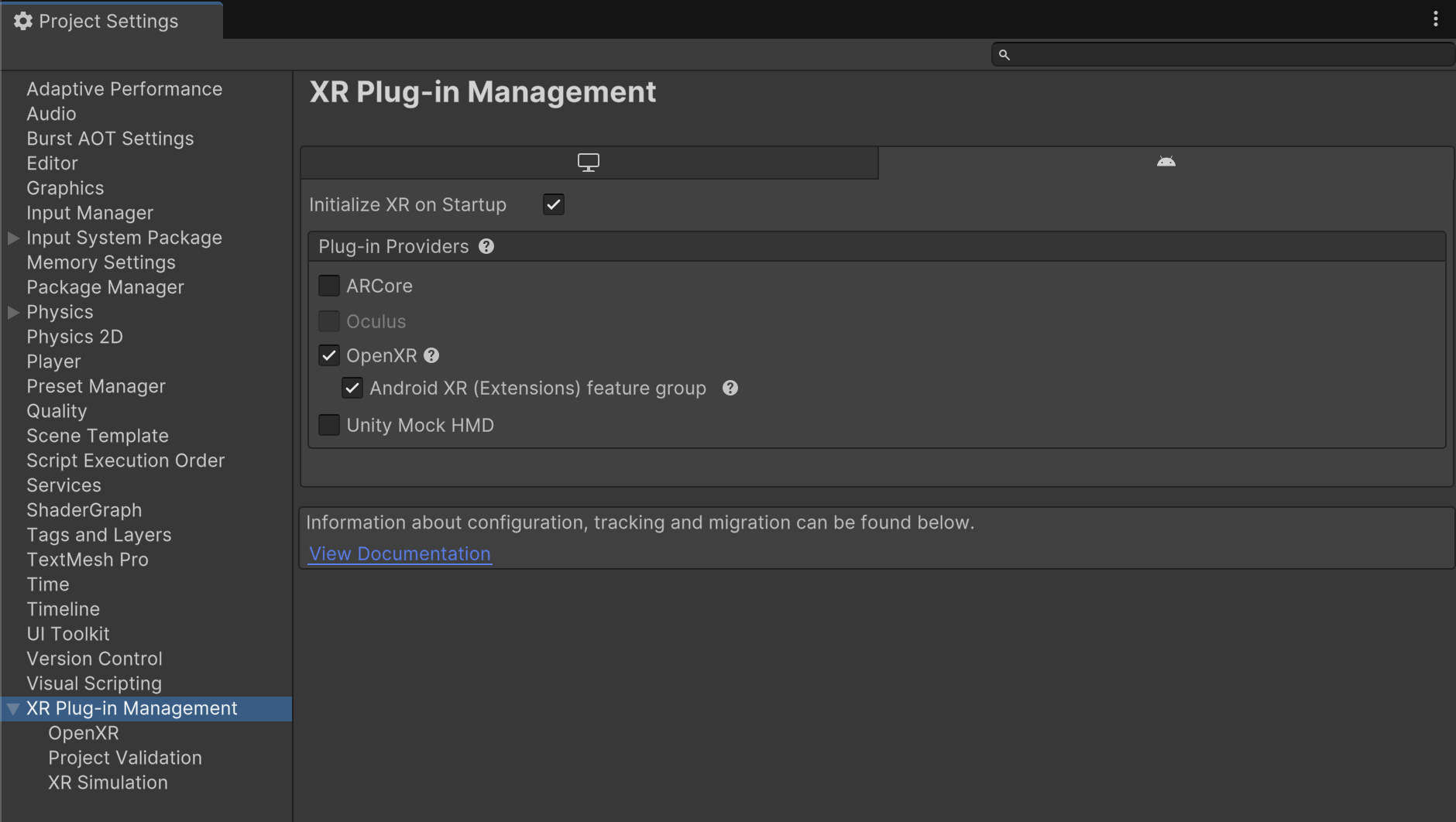Expand the Physics settings section
The width and height of the screenshot is (1456, 822).
click(12, 312)
